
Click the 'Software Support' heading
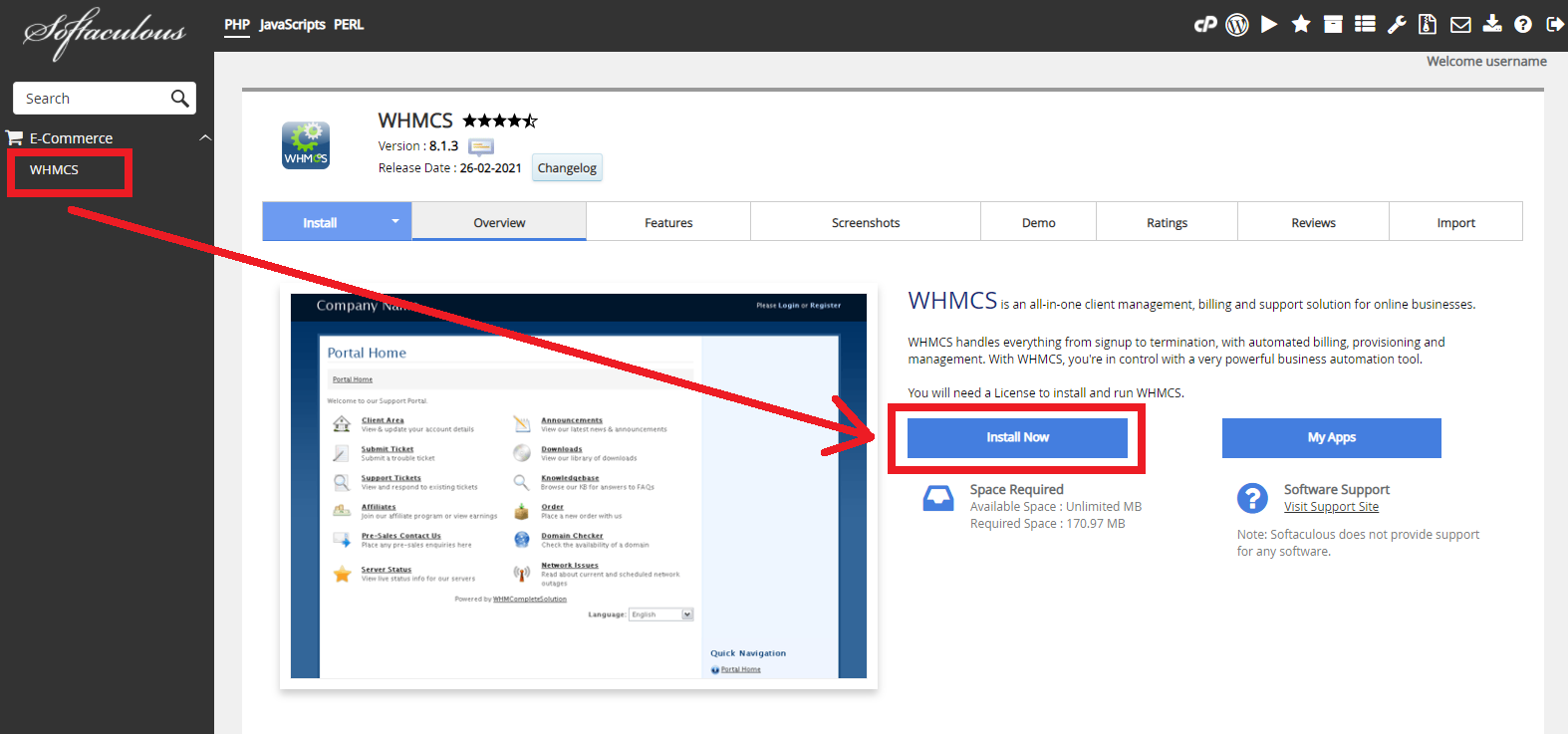click(1336, 489)
